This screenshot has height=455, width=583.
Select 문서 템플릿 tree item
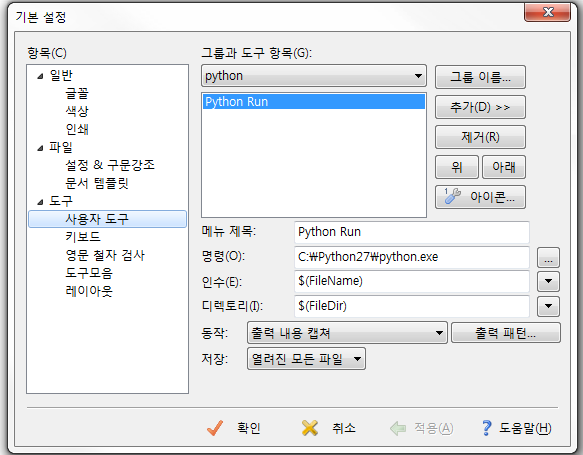click(97, 183)
